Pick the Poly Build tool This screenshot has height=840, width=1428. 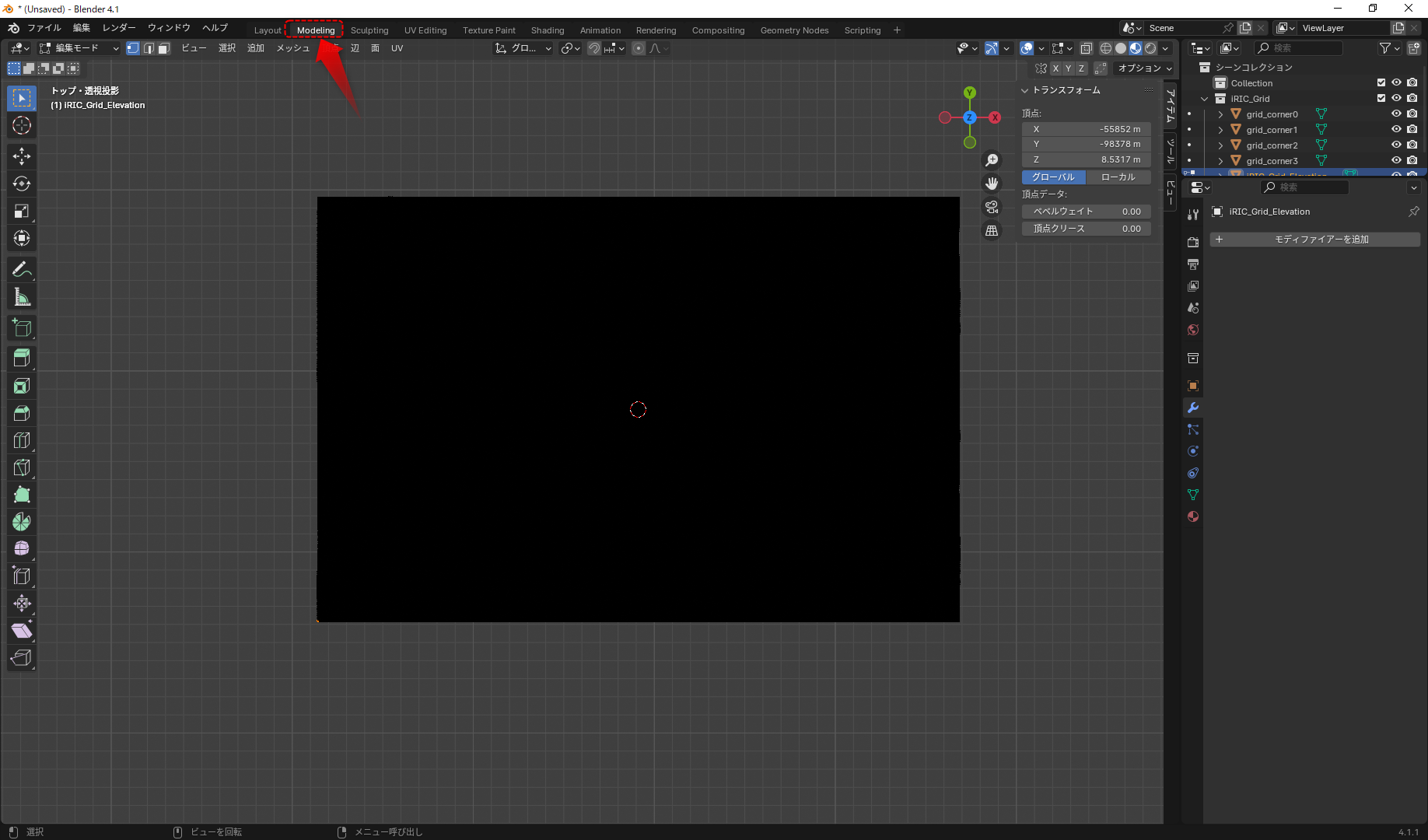pos(22,495)
